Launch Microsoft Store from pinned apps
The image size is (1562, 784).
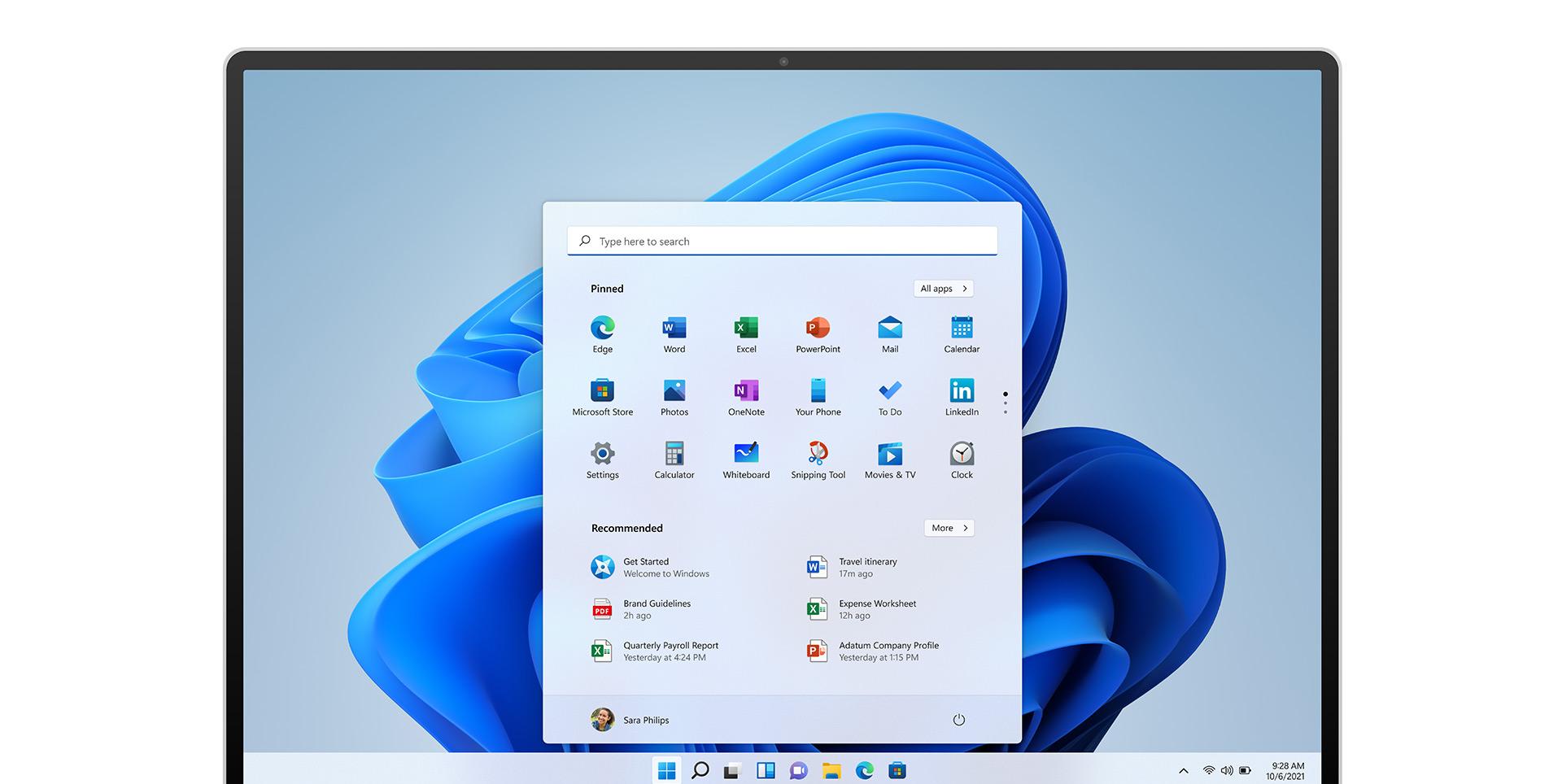click(602, 397)
